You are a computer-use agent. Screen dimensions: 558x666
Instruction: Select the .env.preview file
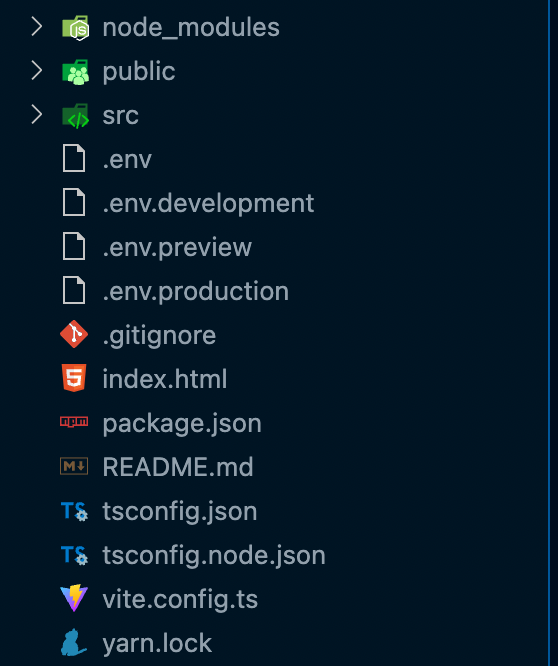click(177, 247)
